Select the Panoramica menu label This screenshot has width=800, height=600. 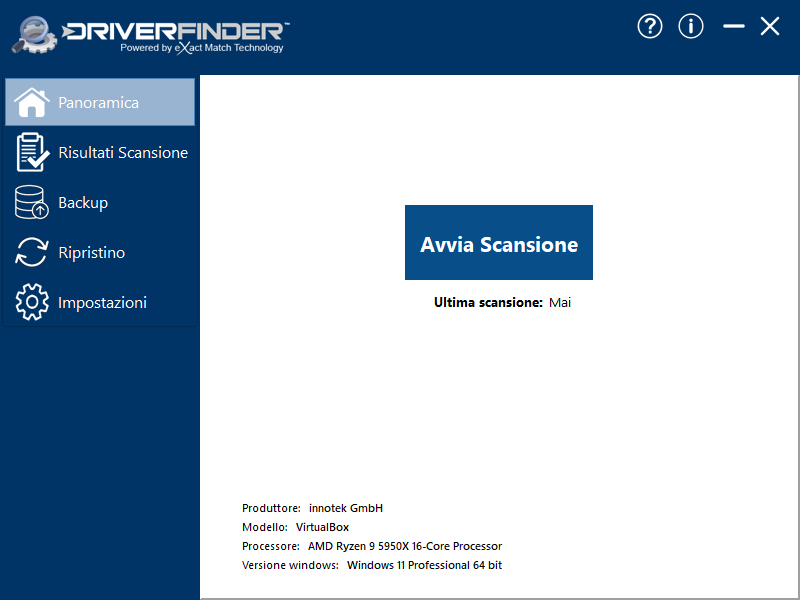(98, 103)
